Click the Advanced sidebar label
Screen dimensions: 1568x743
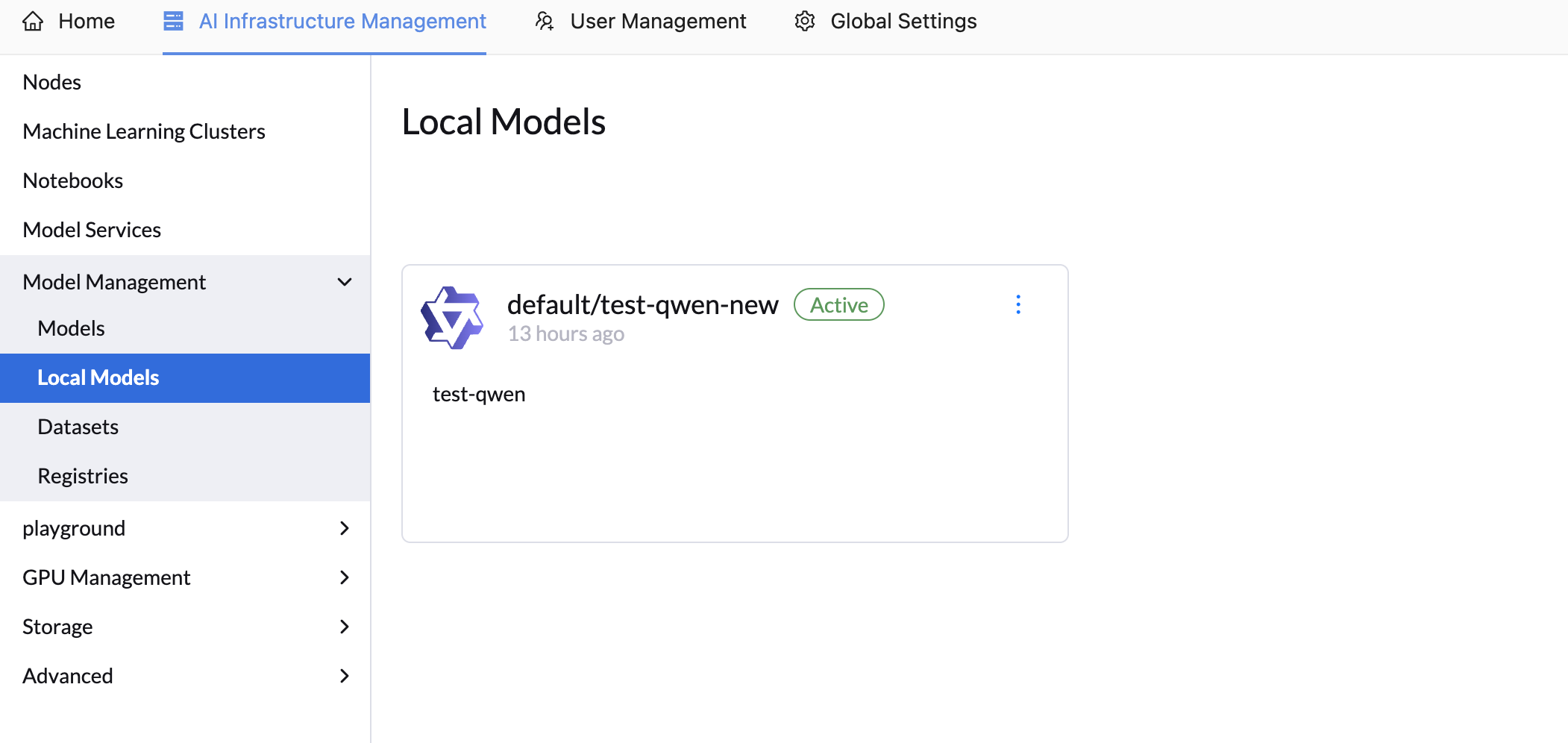pyautogui.click(x=68, y=676)
